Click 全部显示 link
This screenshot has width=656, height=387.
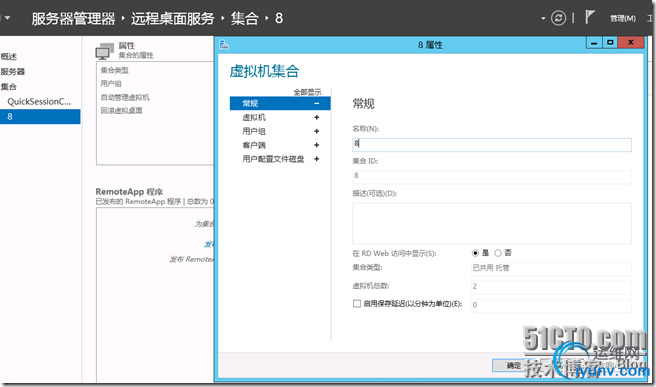pyautogui.click(x=308, y=92)
